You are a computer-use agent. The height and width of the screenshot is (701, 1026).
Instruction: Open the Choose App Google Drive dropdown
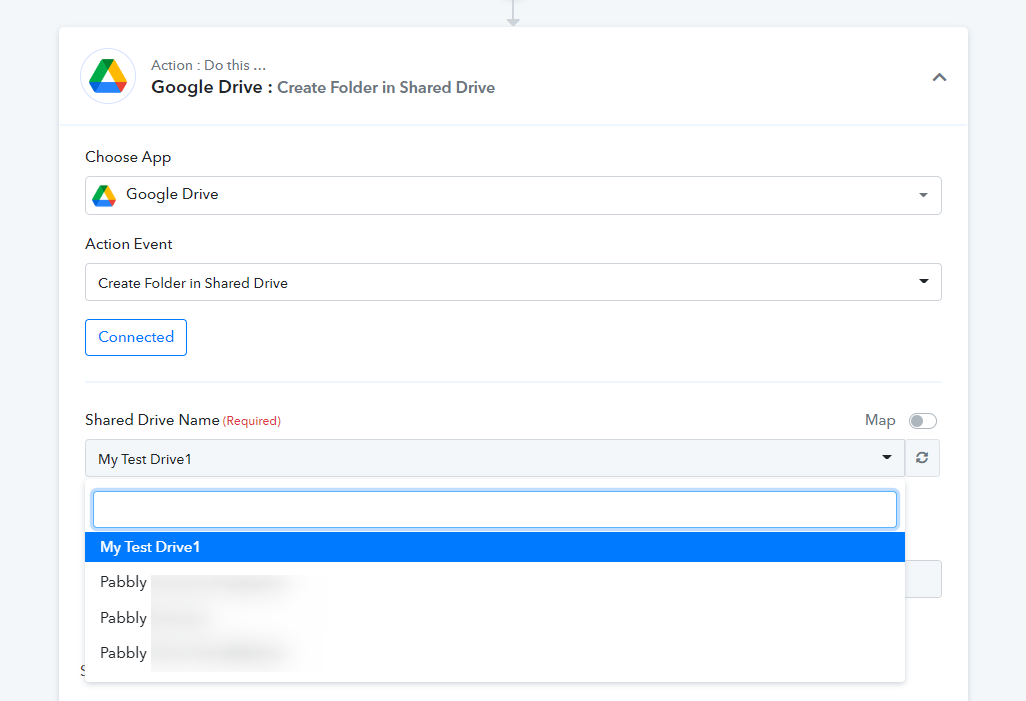(x=513, y=195)
